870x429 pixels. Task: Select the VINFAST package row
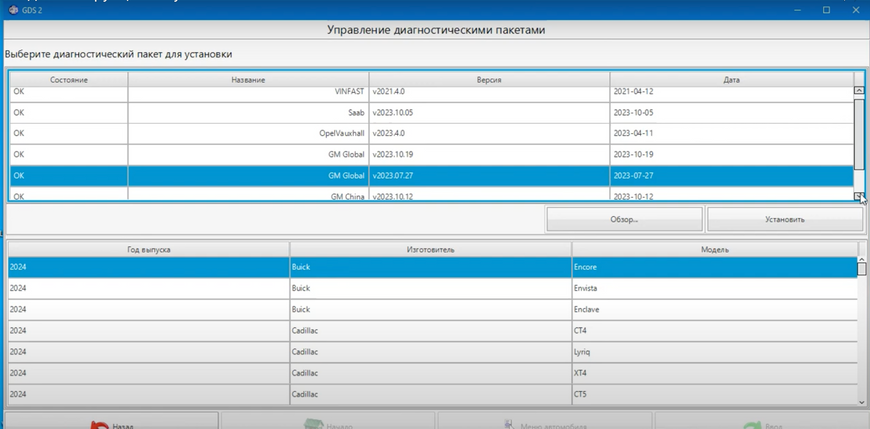point(432,93)
